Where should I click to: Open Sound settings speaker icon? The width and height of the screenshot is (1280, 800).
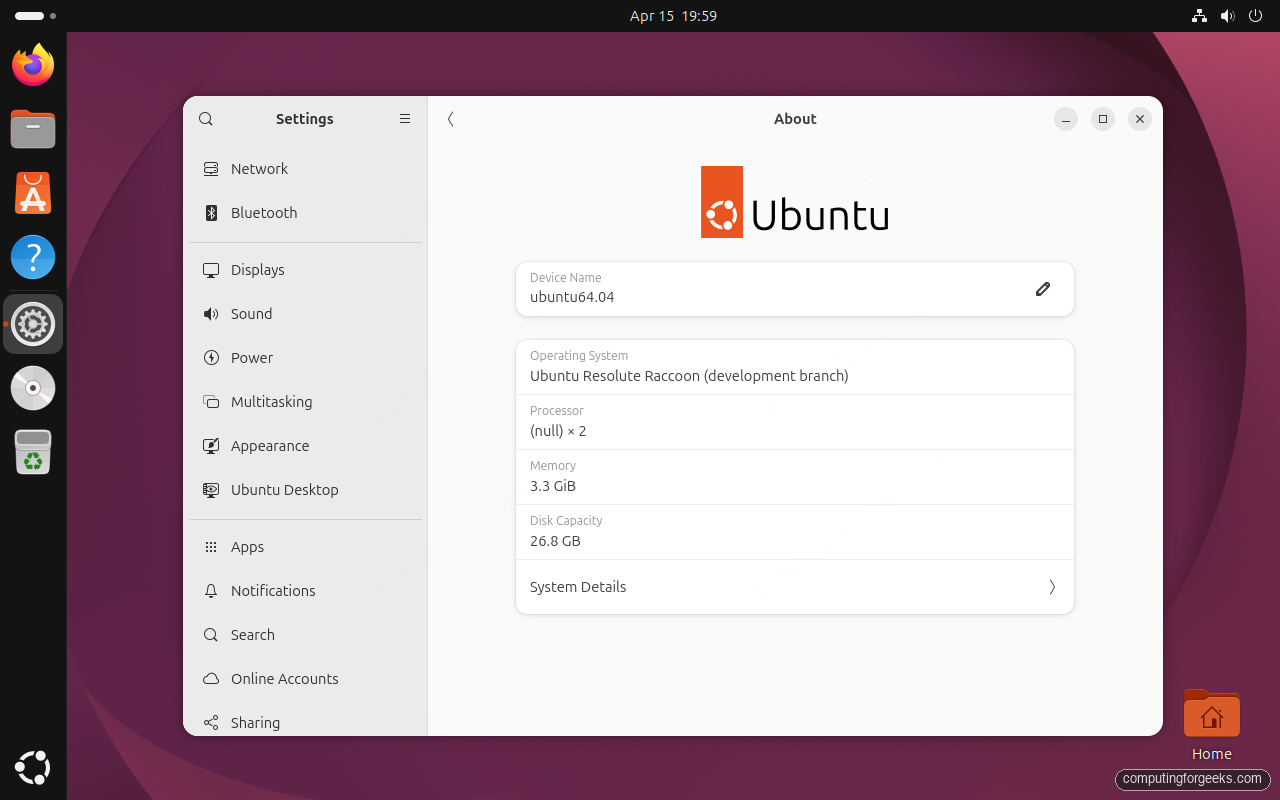[211, 313]
